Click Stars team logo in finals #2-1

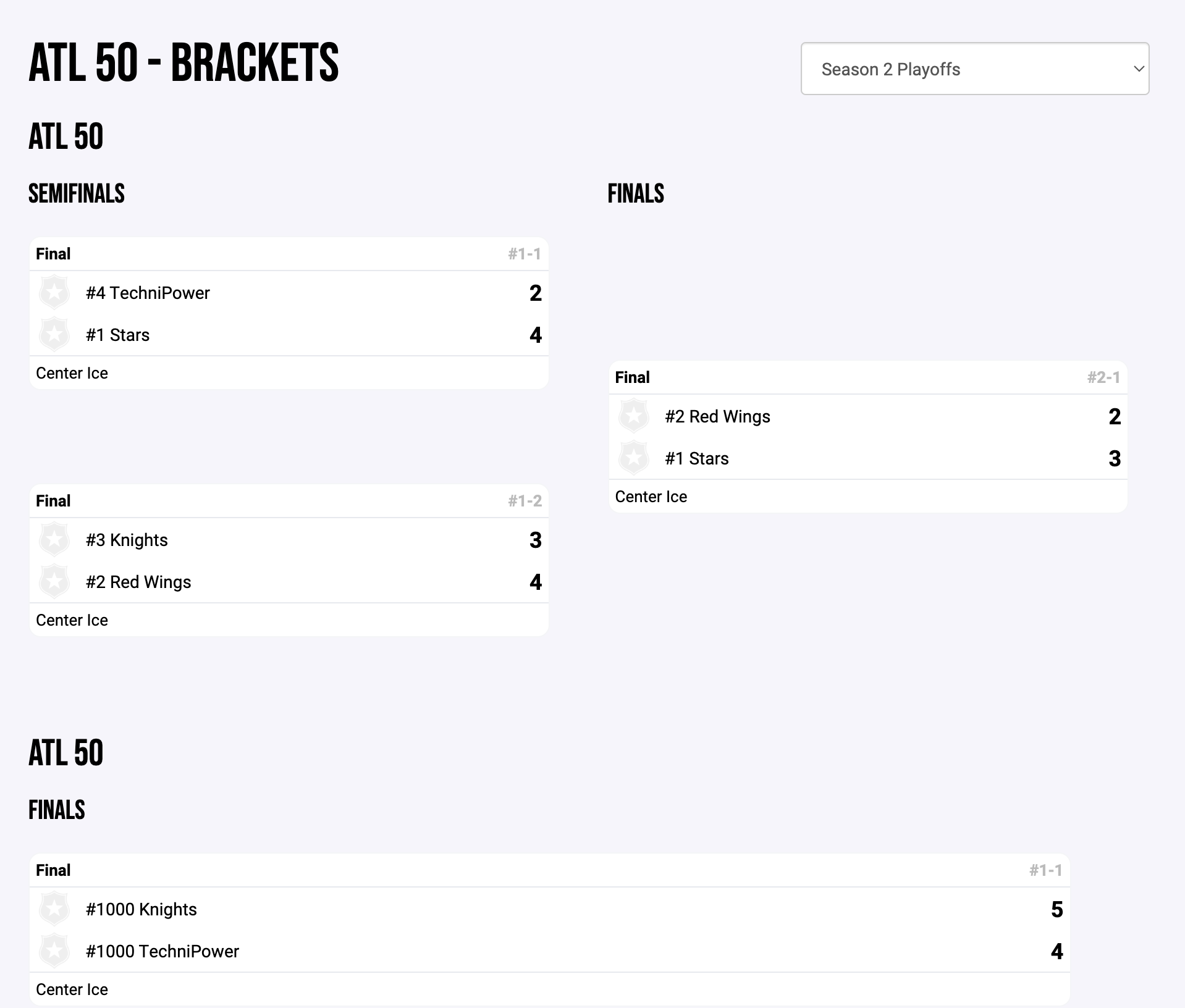click(633, 458)
